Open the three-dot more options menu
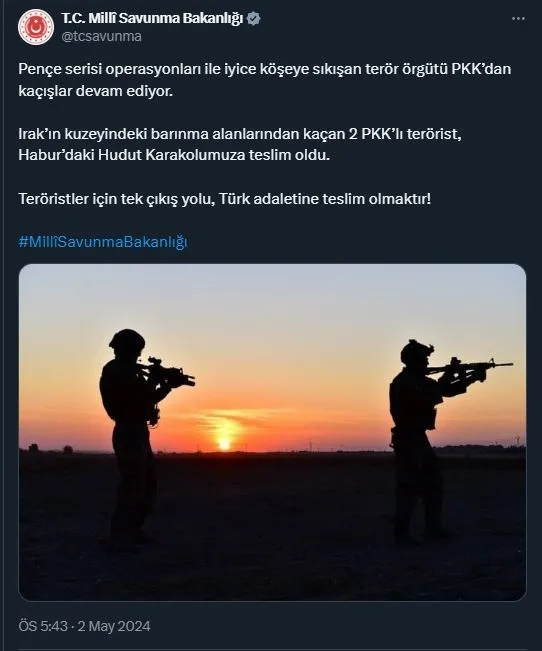The height and width of the screenshot is (651, 542). (x=518, y=19)
